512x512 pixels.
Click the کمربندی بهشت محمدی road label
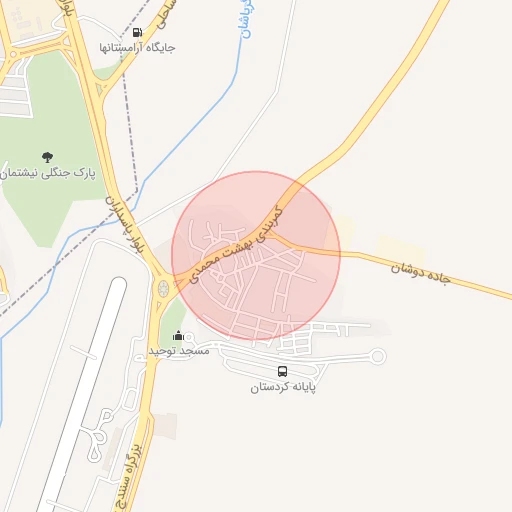click(x=236, y=245)
